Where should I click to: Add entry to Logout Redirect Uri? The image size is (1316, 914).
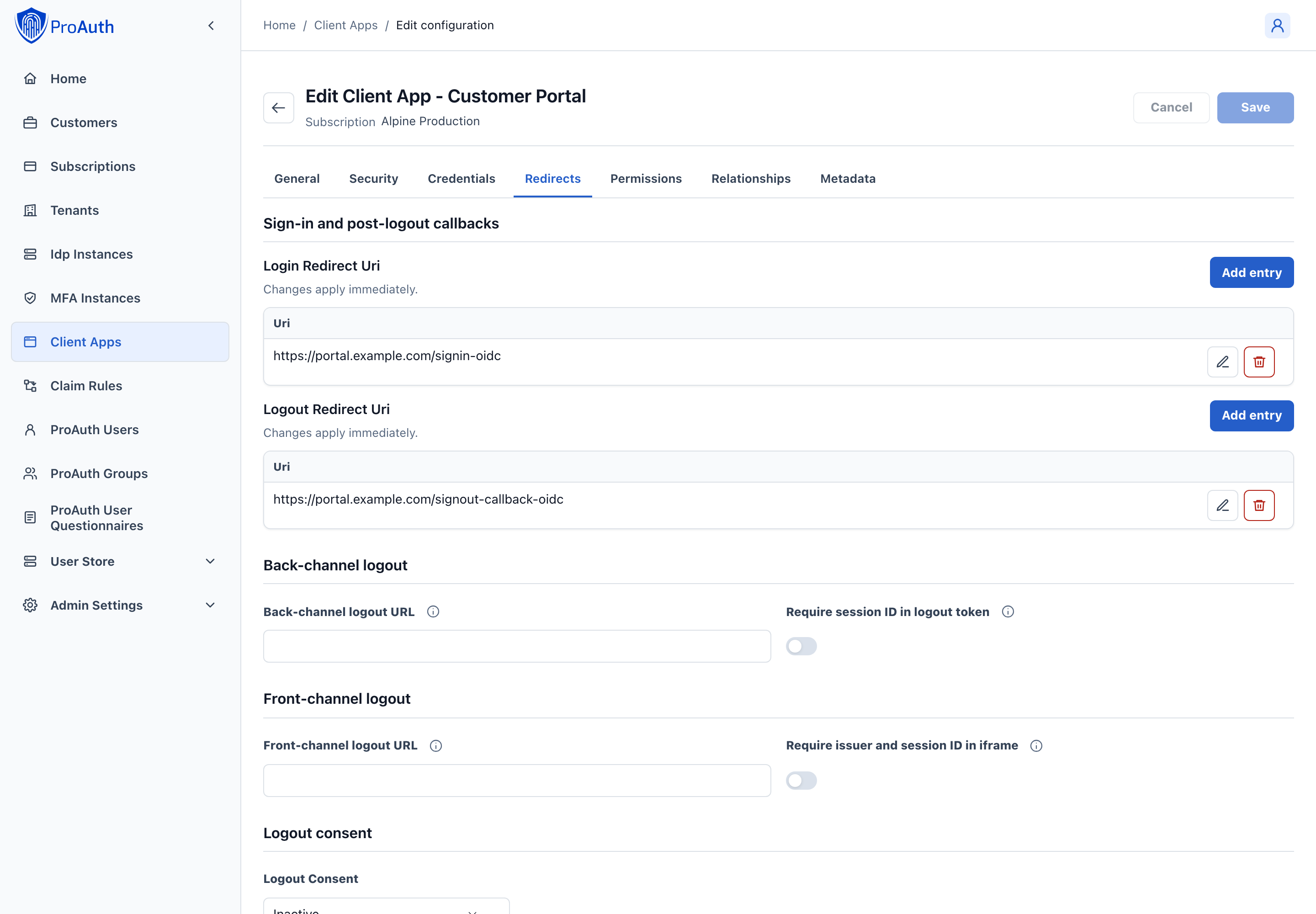point(1251,416)
